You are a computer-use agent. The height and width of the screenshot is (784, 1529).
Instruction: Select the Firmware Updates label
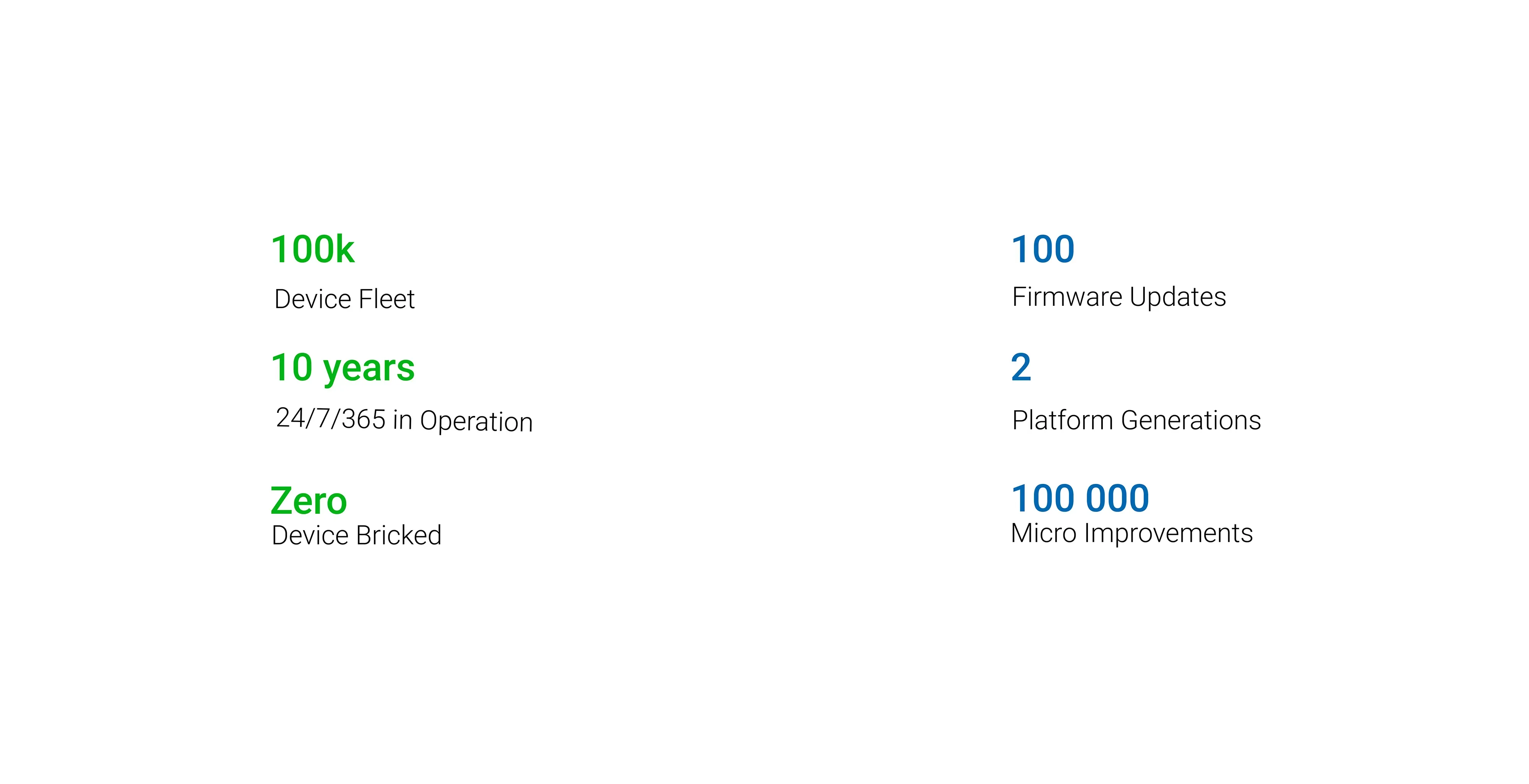pos(1119,297)
